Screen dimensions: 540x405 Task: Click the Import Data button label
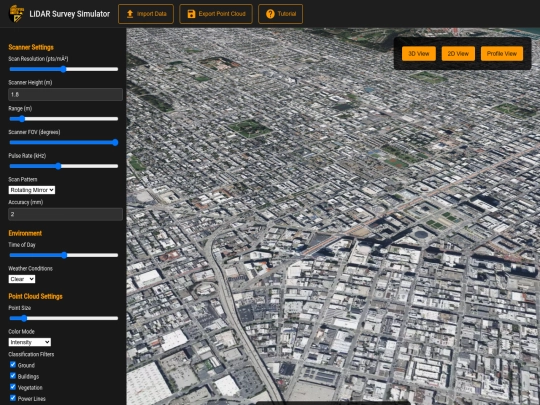click(152, 14)
